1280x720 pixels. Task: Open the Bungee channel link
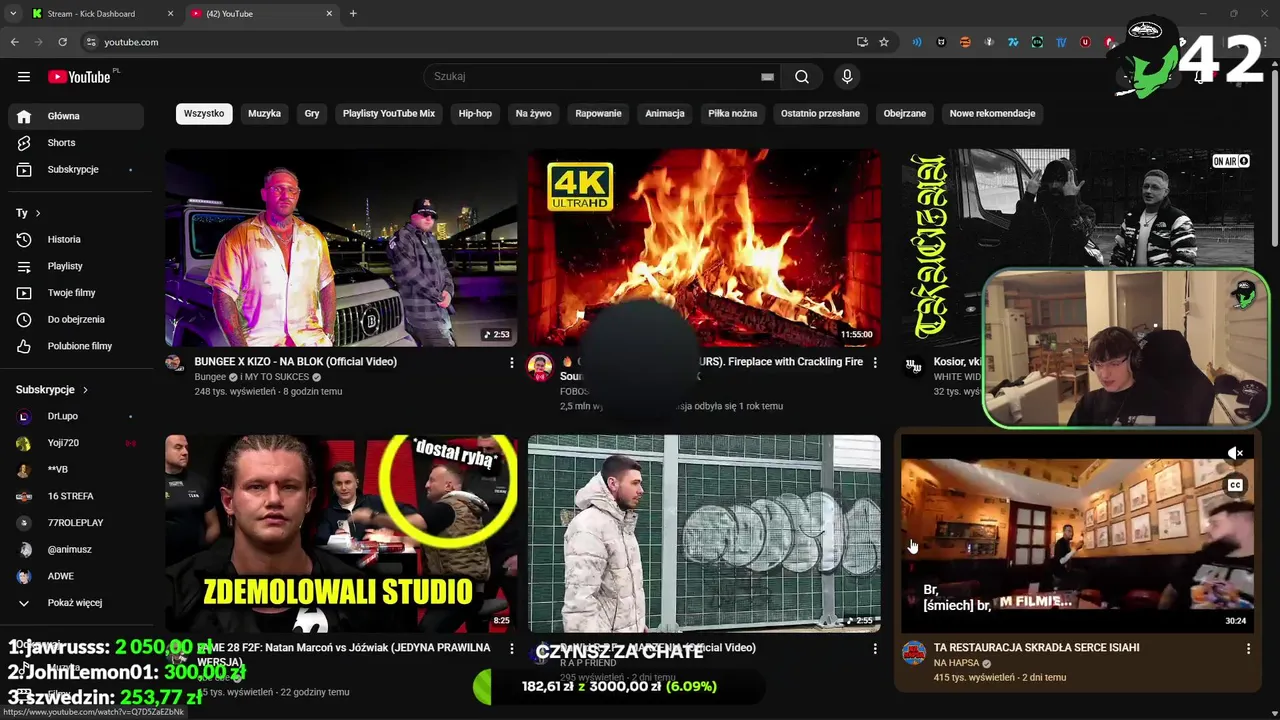pos(210,377)
